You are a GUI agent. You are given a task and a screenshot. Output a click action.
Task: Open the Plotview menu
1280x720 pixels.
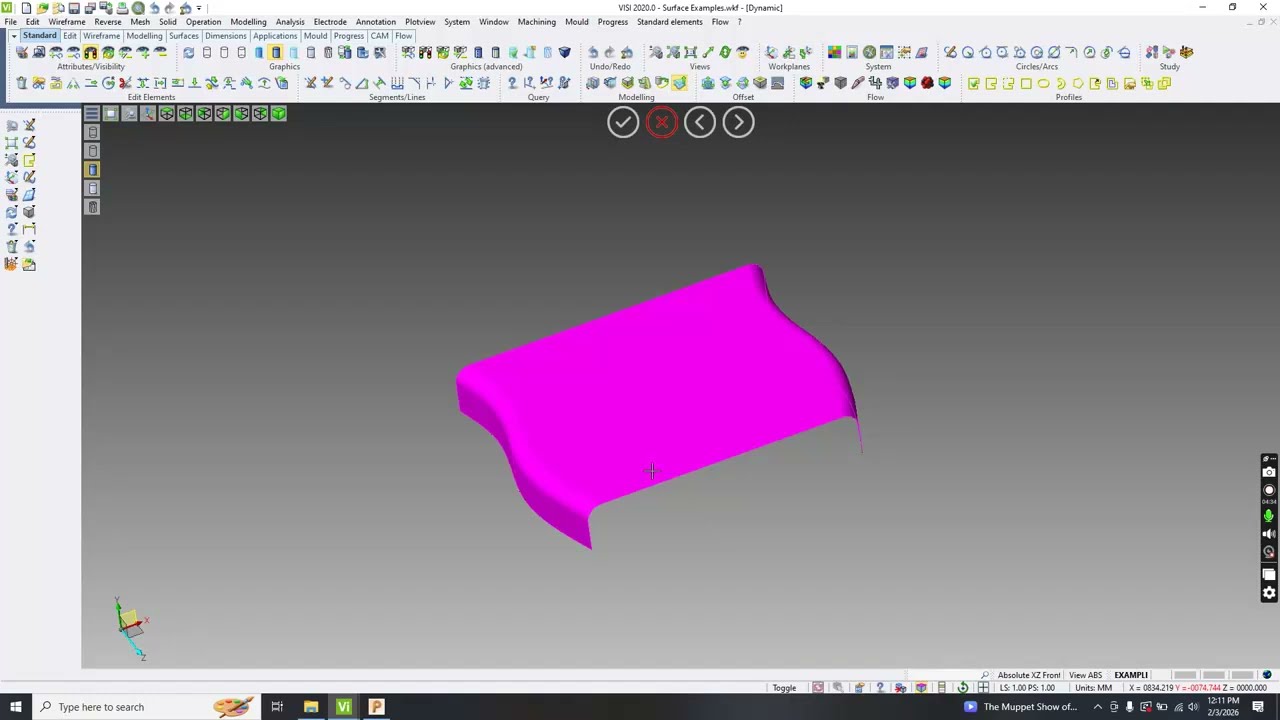point(420,22)
